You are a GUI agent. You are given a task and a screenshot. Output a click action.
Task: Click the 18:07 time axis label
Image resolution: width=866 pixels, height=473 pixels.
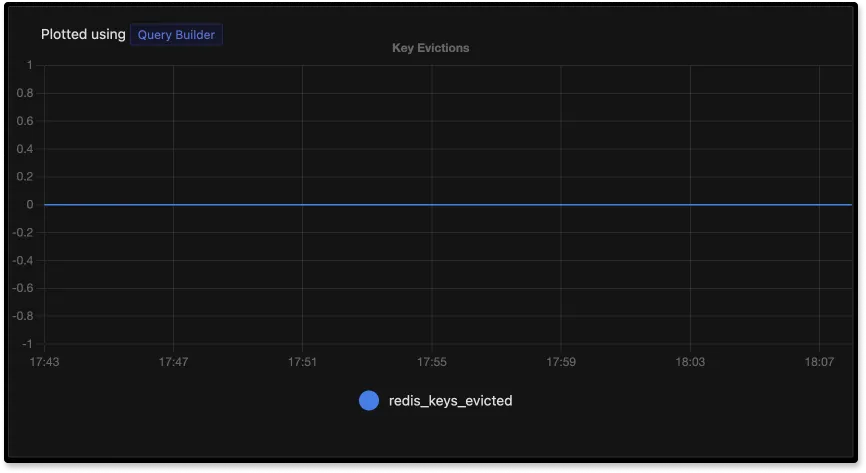point(819,362)
